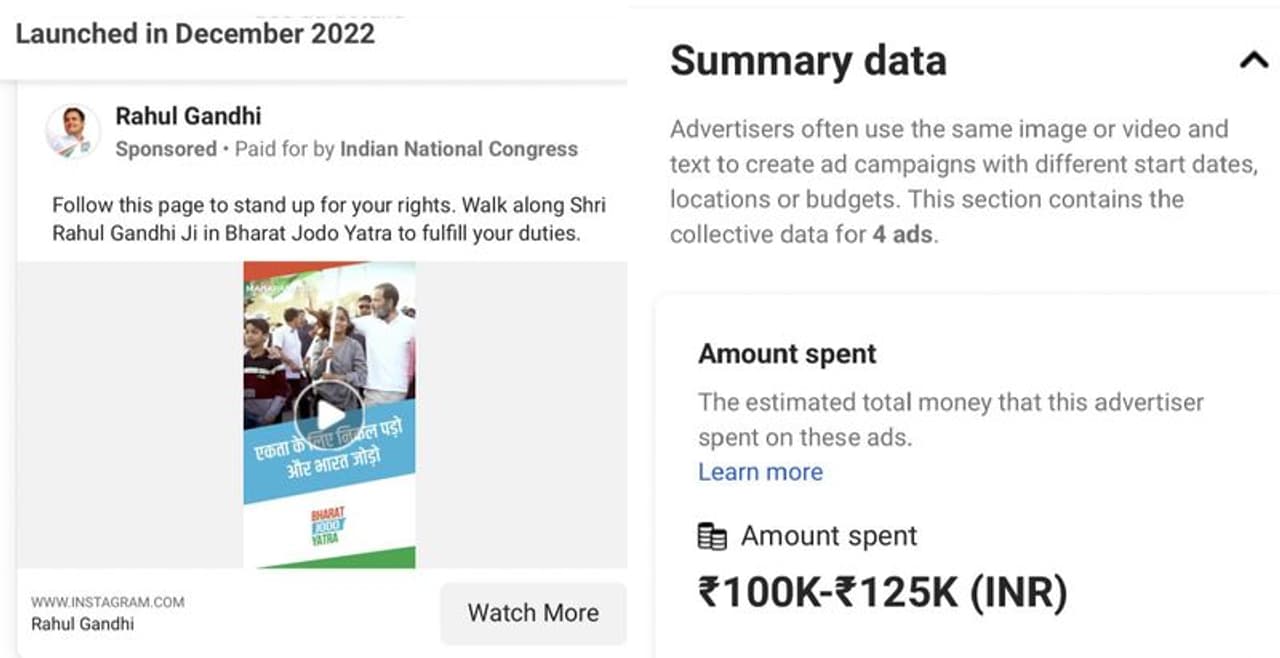Collapse the Summary data section
Viewport: 1280px width, 658px height.
pyautogui.click(x=1253, y=61)
